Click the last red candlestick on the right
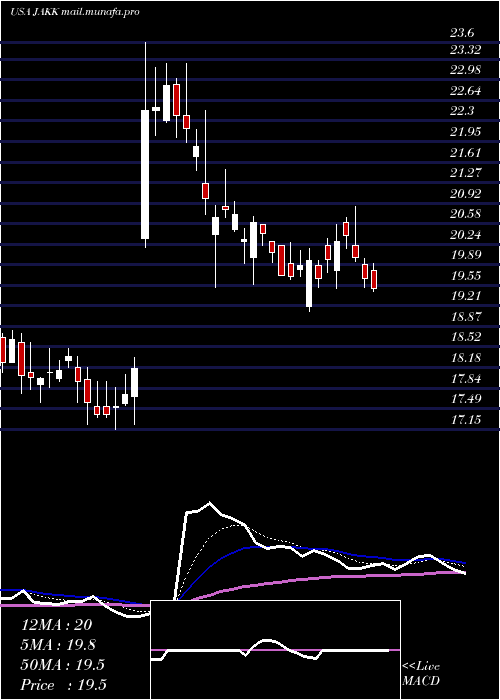The image size is (500, 700). tap(374, 279)
